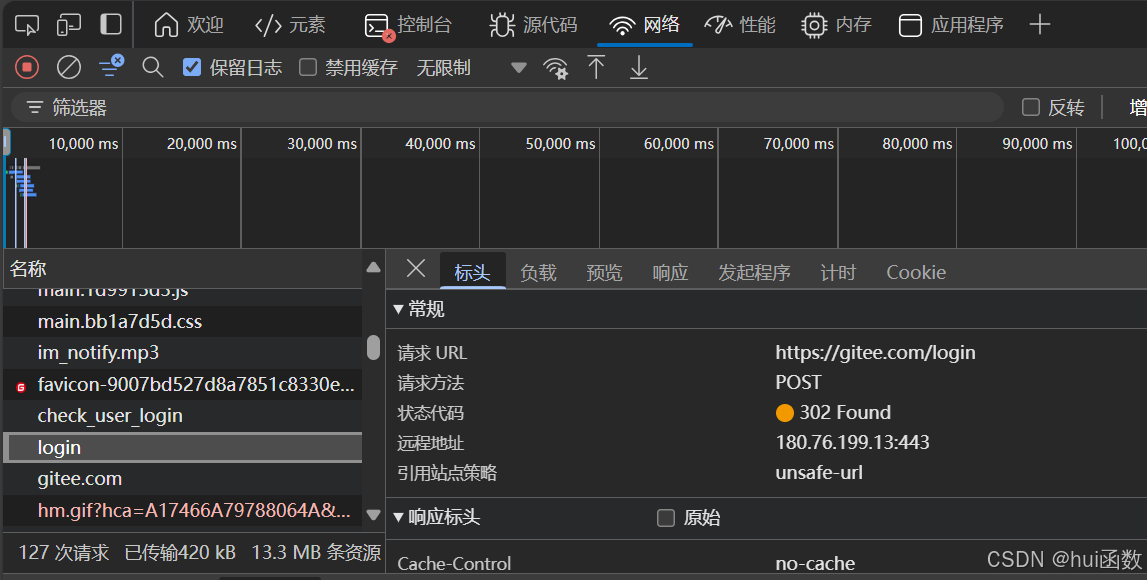Activate the inspect element picker icon
The image size is (1147, 580).
(27, 24)
